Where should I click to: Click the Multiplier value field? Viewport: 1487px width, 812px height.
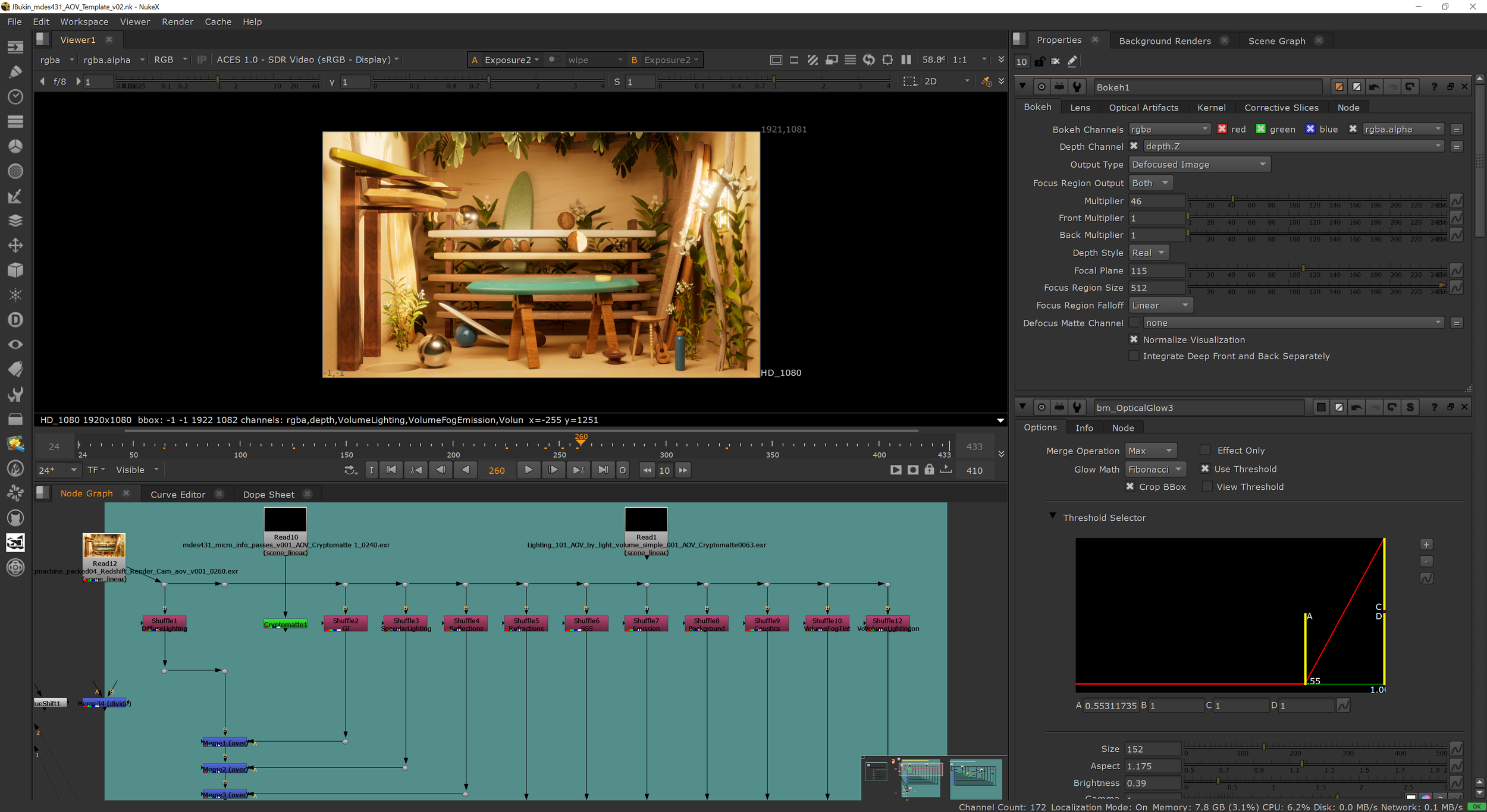1156,202
